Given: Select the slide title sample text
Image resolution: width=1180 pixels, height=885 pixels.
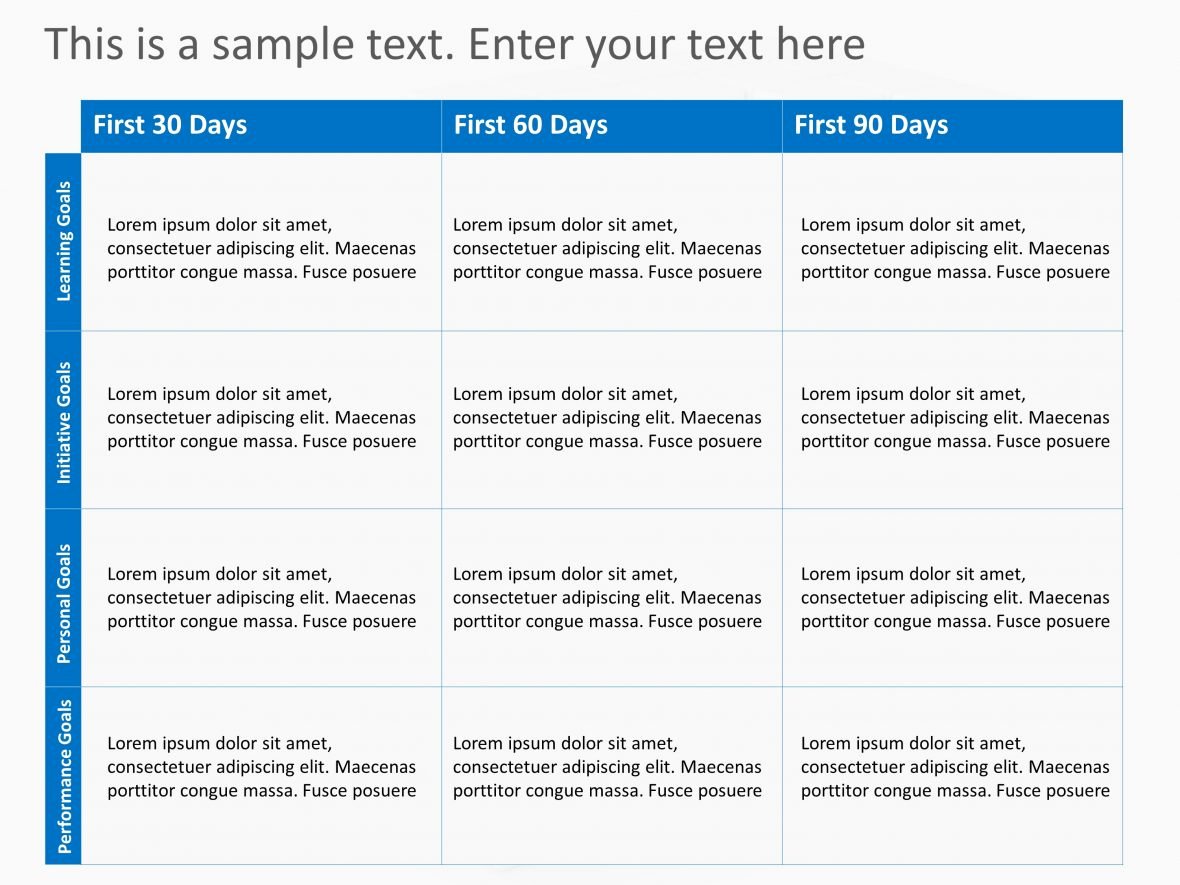Looking at the screenshot, I should (455, 44).
